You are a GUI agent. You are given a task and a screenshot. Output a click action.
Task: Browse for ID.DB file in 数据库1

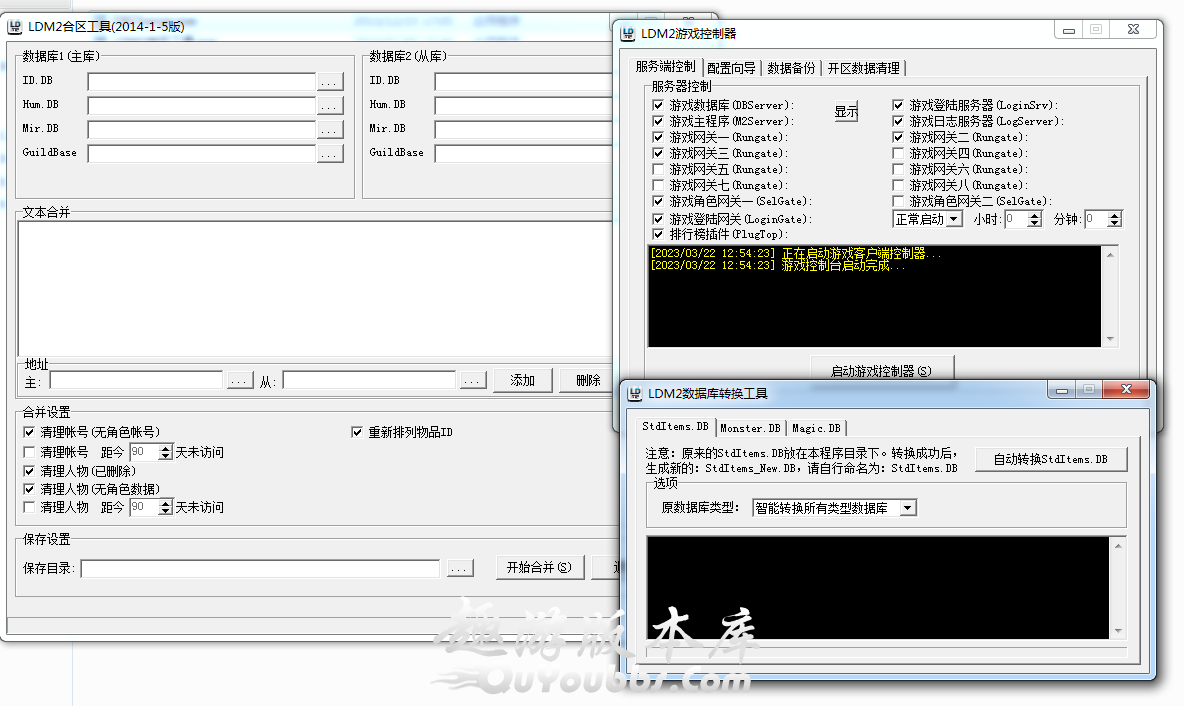point(330,82)
